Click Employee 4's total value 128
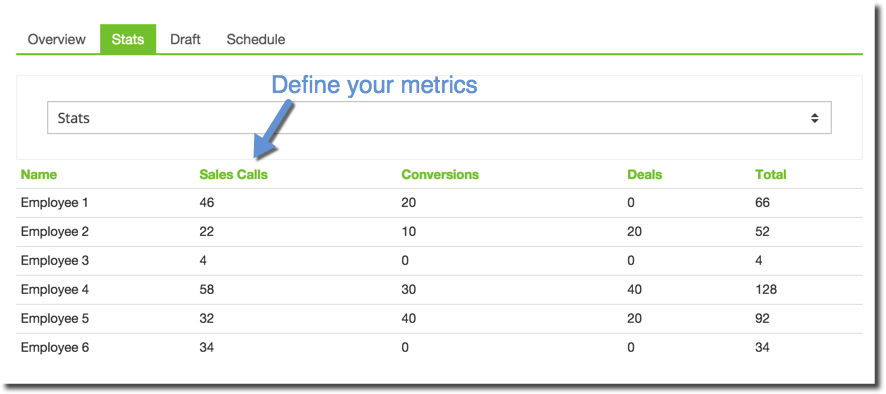This screenshot has width=886, height=394. (766, 290)
